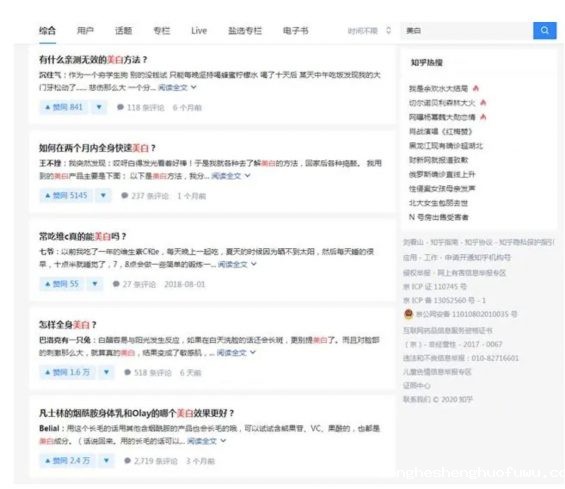
Task: Click the blue search magnifier button
Action: pos(544,31)
